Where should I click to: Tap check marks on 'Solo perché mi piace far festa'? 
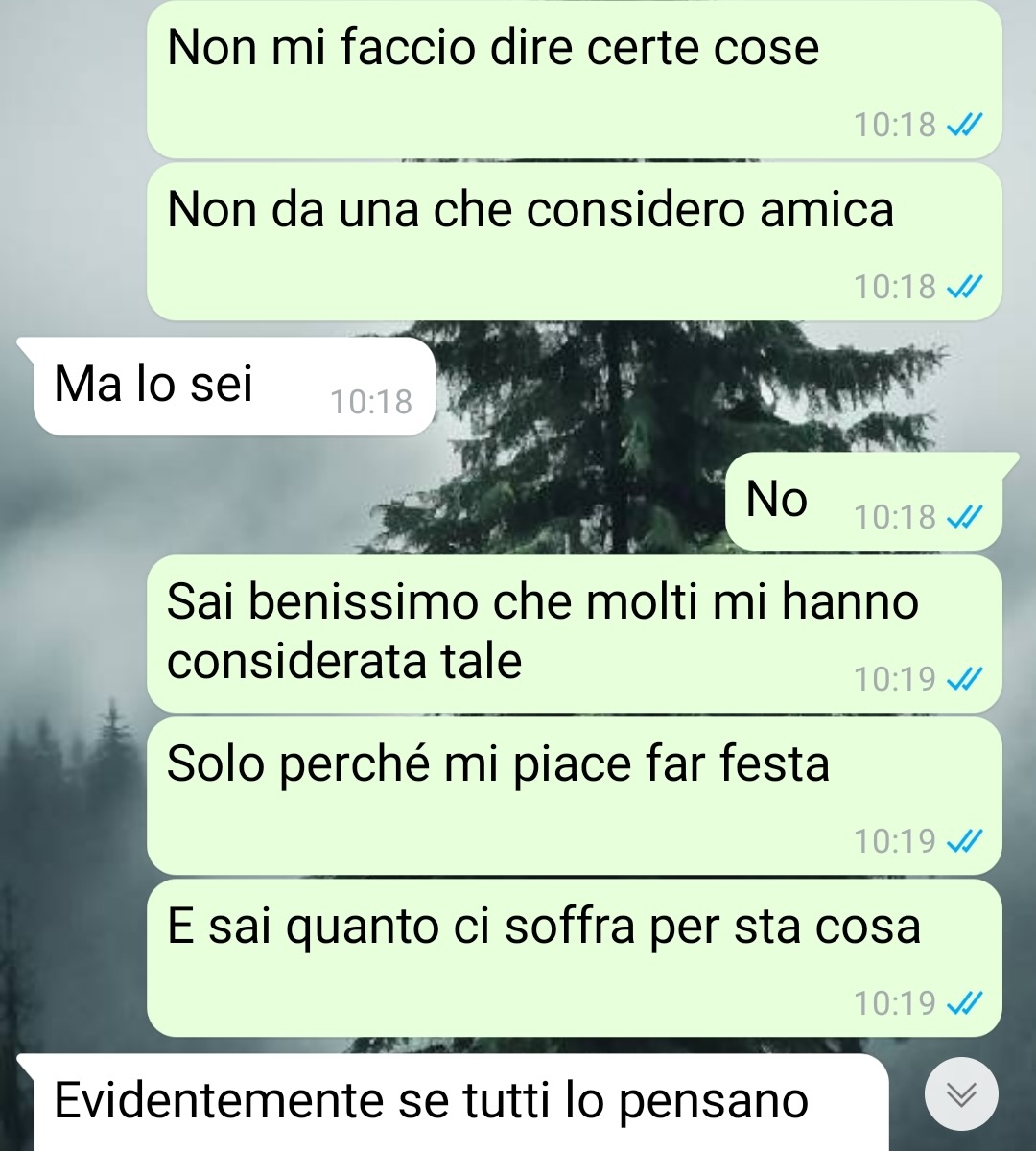click(x=964, y=842)
